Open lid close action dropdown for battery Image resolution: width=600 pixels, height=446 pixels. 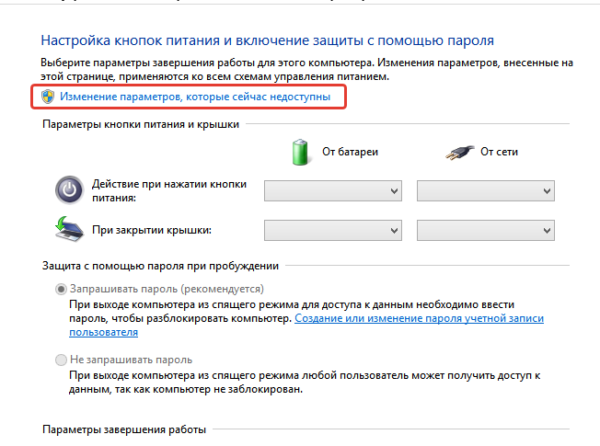333,230
